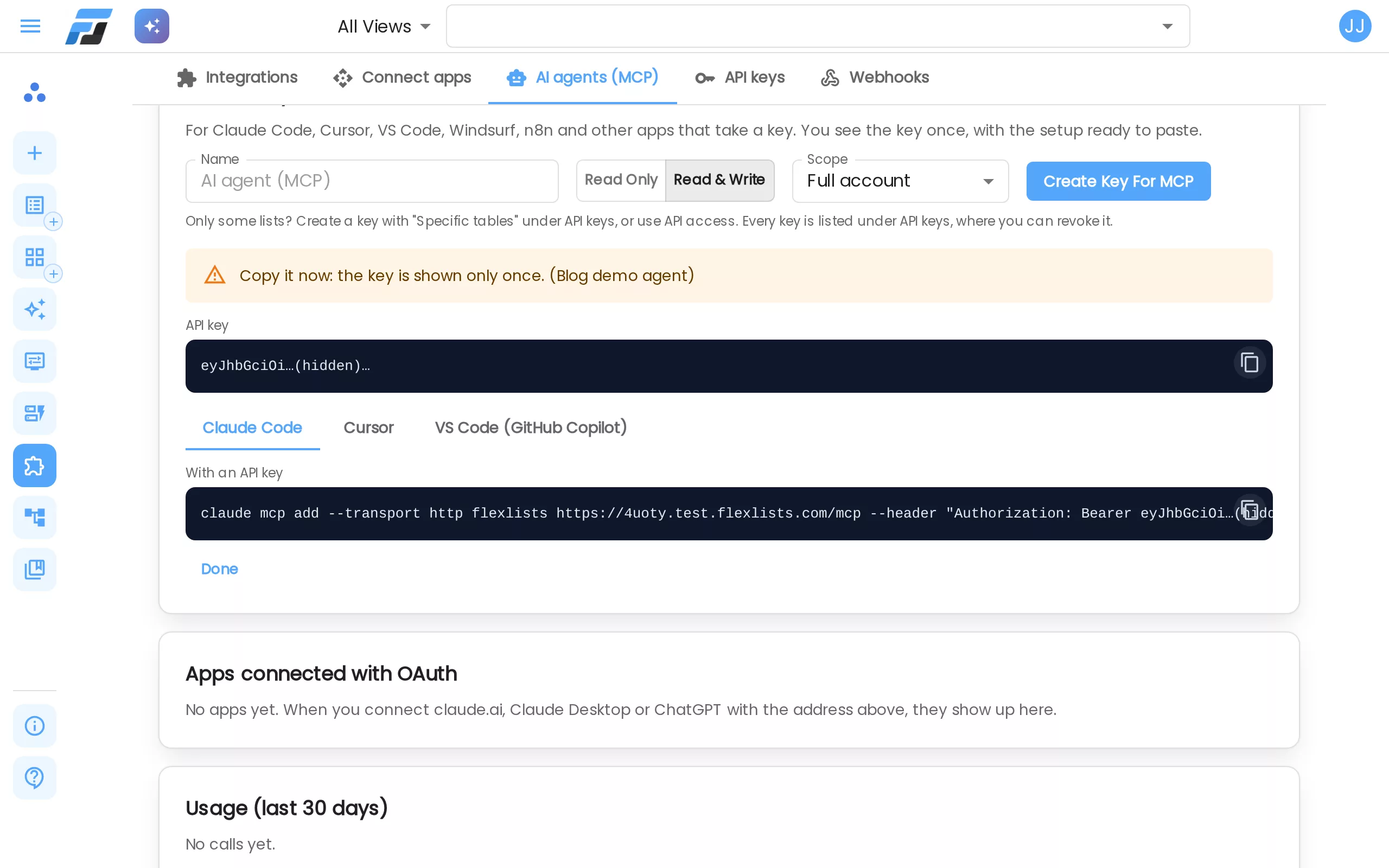Select Read Only access mode
Viewport: 1389px width, 868px height.
point(621,180)
